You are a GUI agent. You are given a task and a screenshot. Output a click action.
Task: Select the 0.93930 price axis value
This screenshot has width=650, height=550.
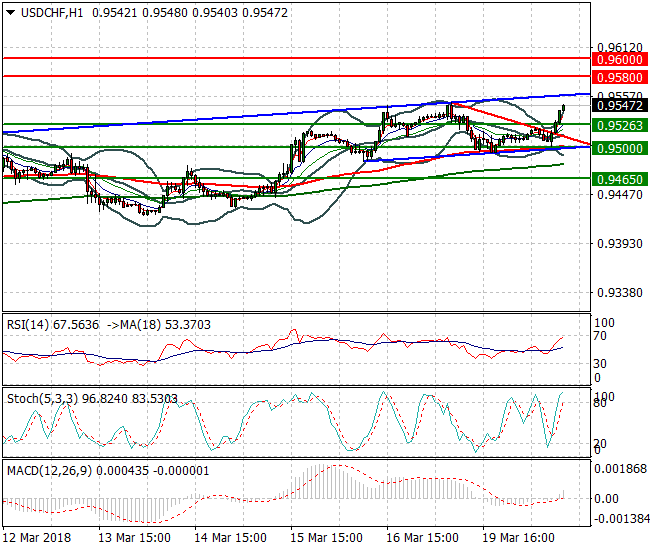[620, 244]
